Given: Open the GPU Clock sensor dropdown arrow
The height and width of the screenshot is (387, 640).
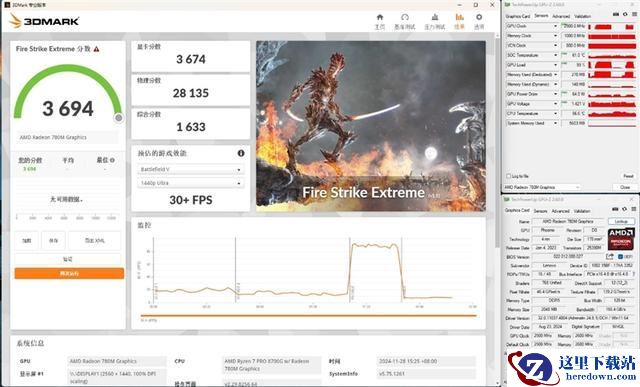Looking at the screenshot, I should pos(555,26).
